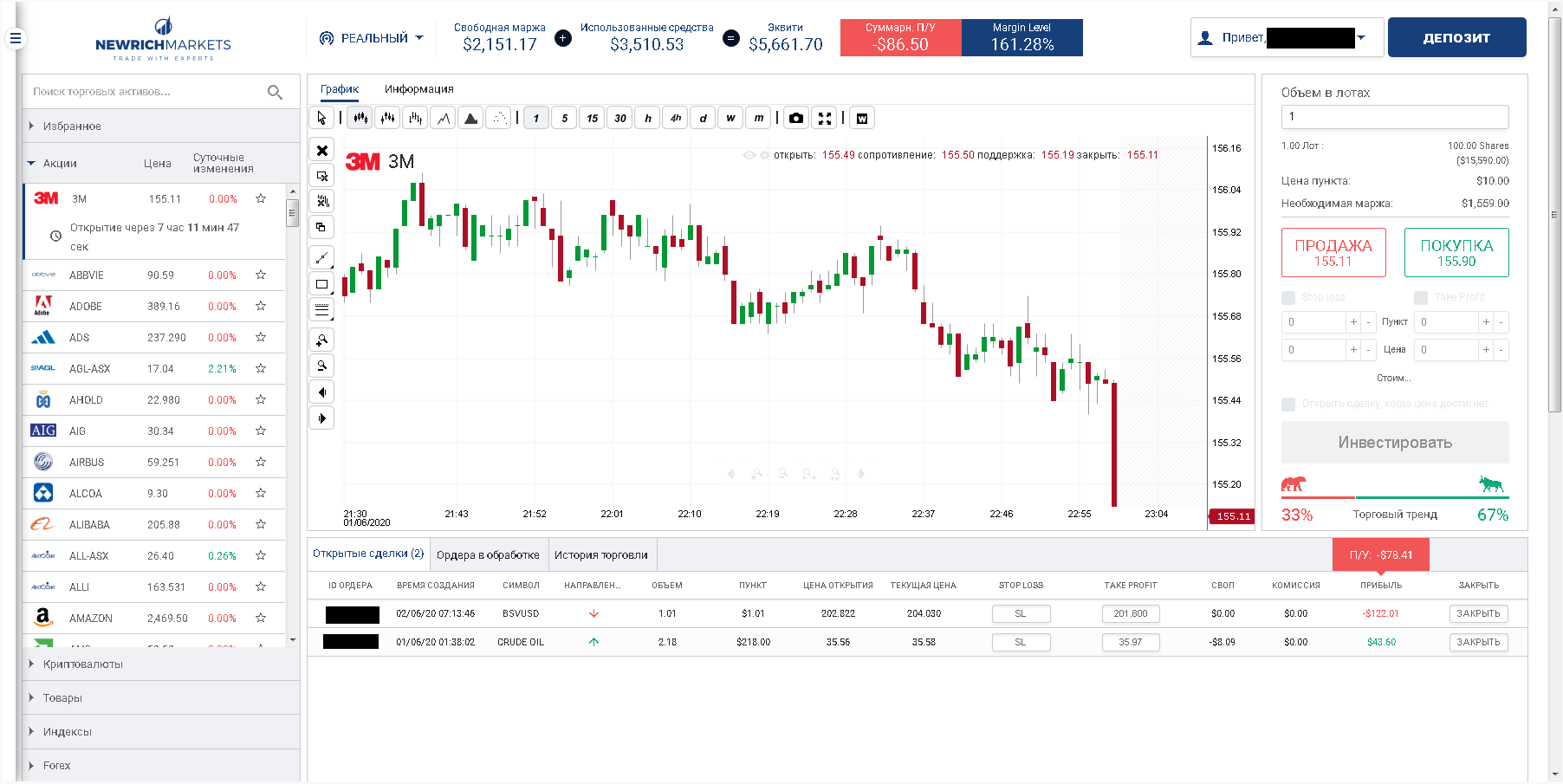This screenshot has width=1563, height=784.
Task: Set chart timeframe to 1 minute
Action: [x=536, y=118]
